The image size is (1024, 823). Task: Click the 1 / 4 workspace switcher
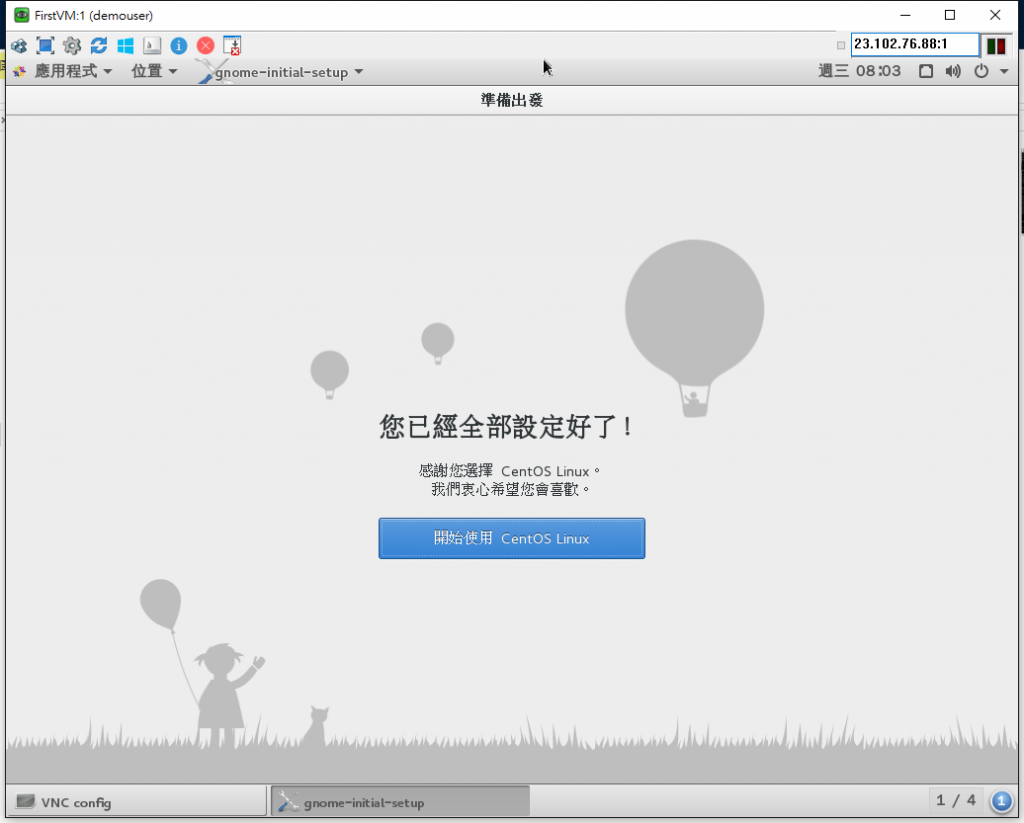955,801
